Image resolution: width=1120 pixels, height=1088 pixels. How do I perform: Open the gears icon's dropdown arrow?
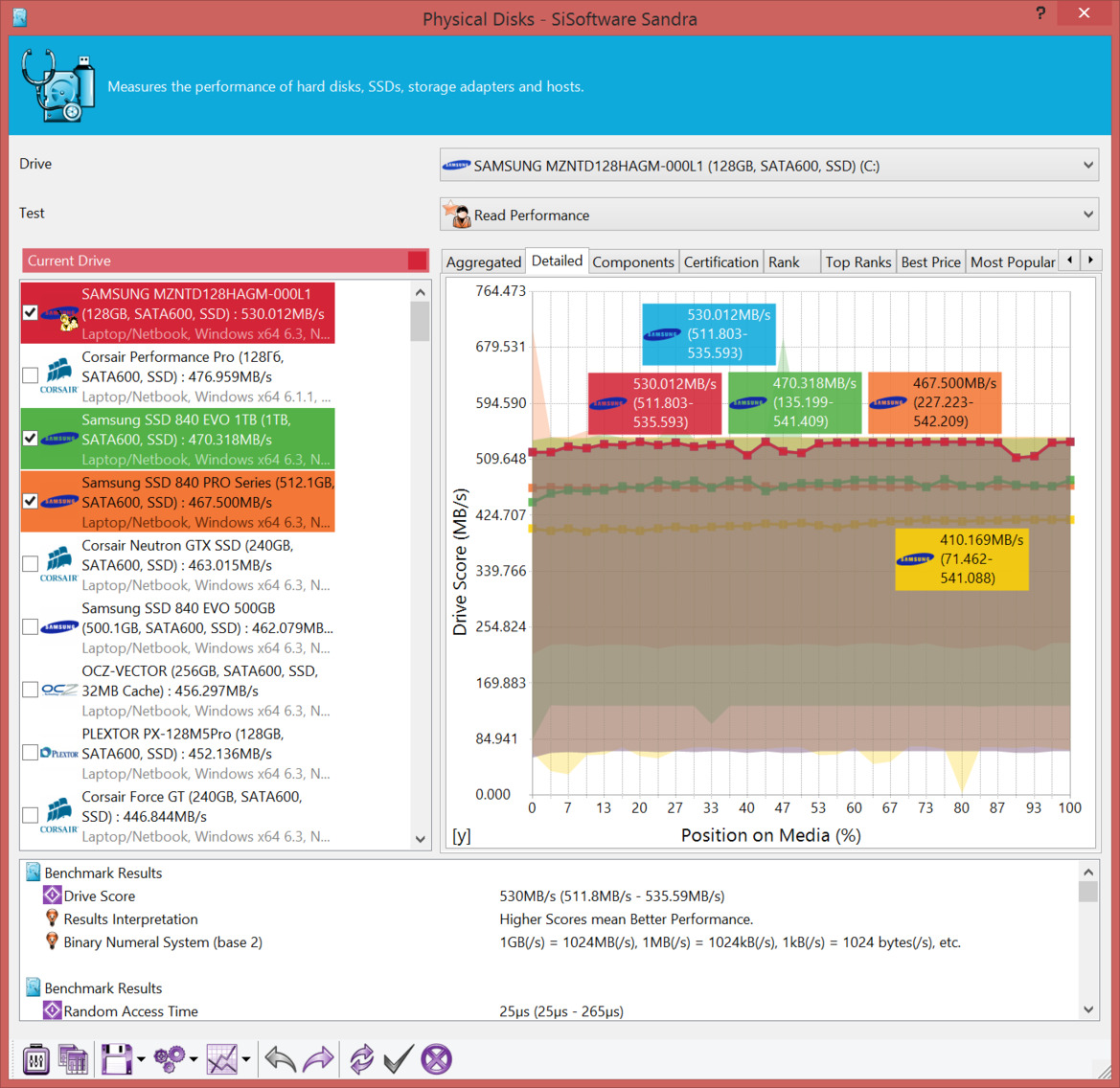(194, 1059)
